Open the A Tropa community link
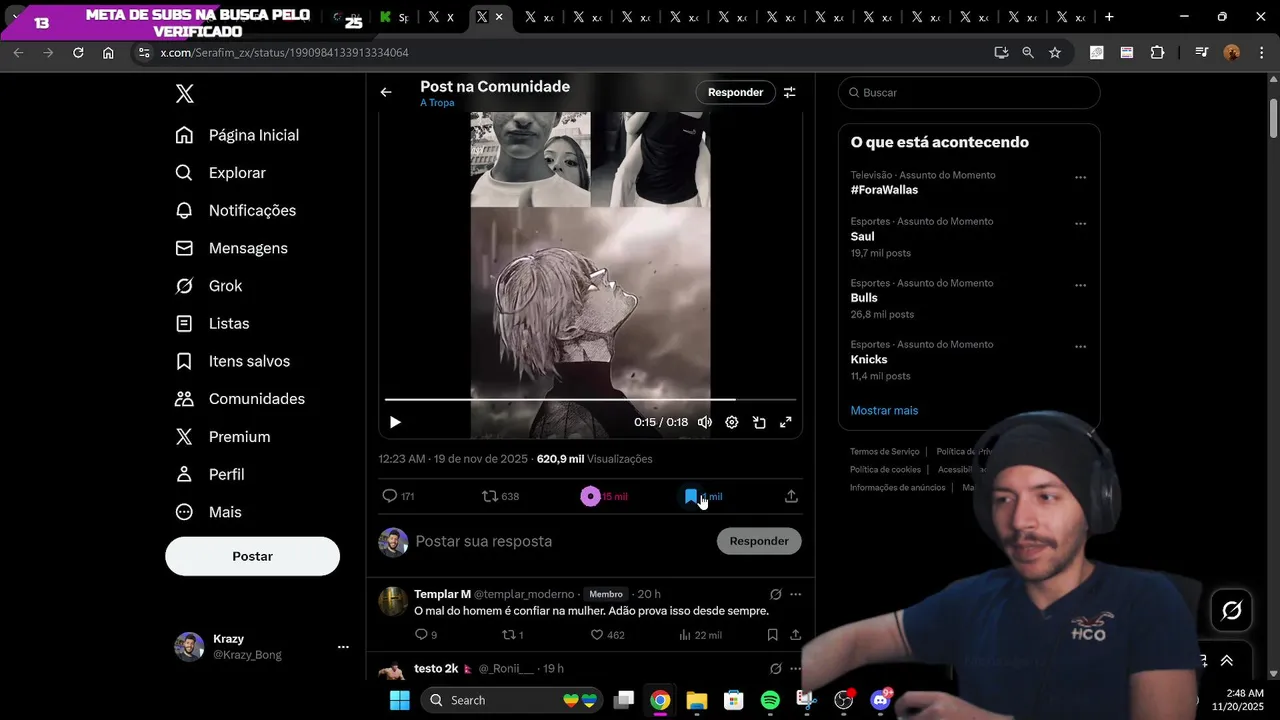 tap(437, 103)
